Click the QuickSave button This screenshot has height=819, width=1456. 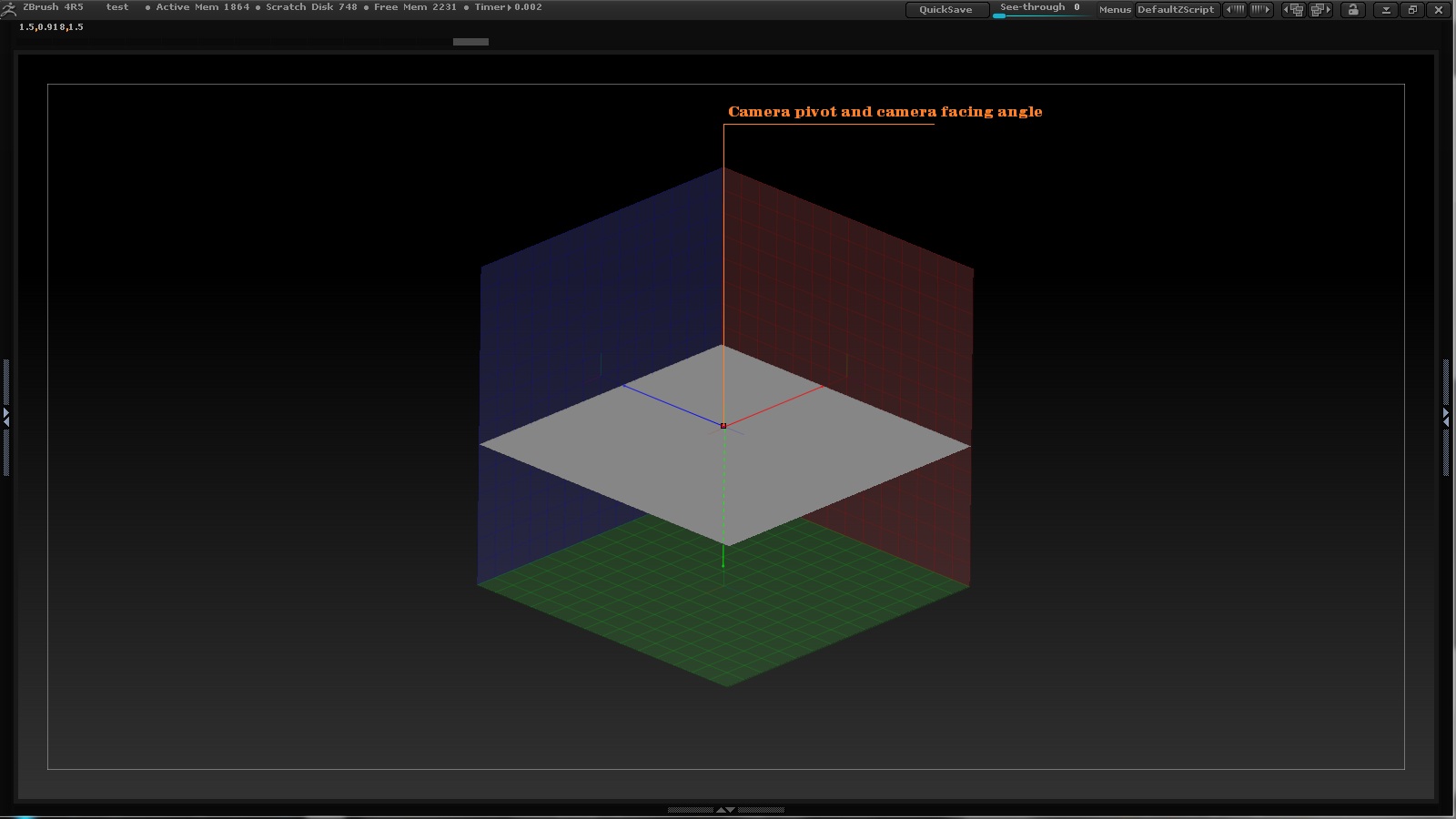(945, 10)
